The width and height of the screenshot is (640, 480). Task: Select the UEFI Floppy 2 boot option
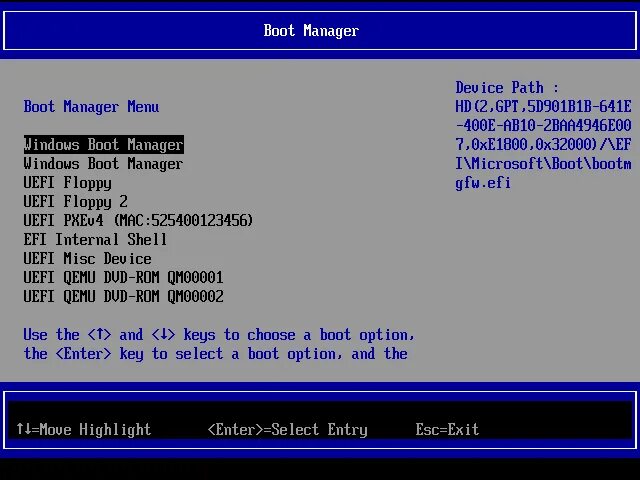pos(76,202)
